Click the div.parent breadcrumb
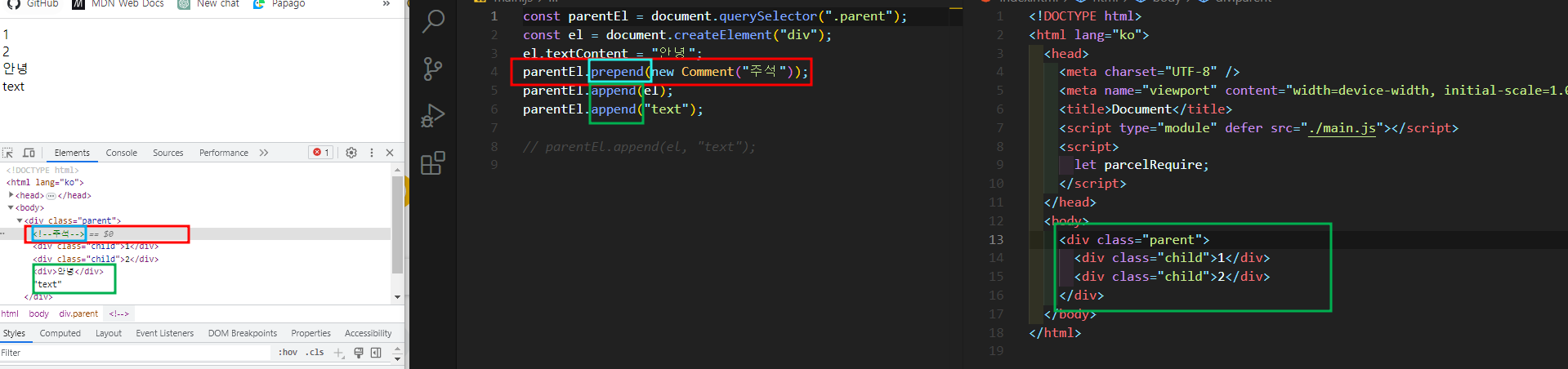Screen dimensions: 1568x369 78,313
